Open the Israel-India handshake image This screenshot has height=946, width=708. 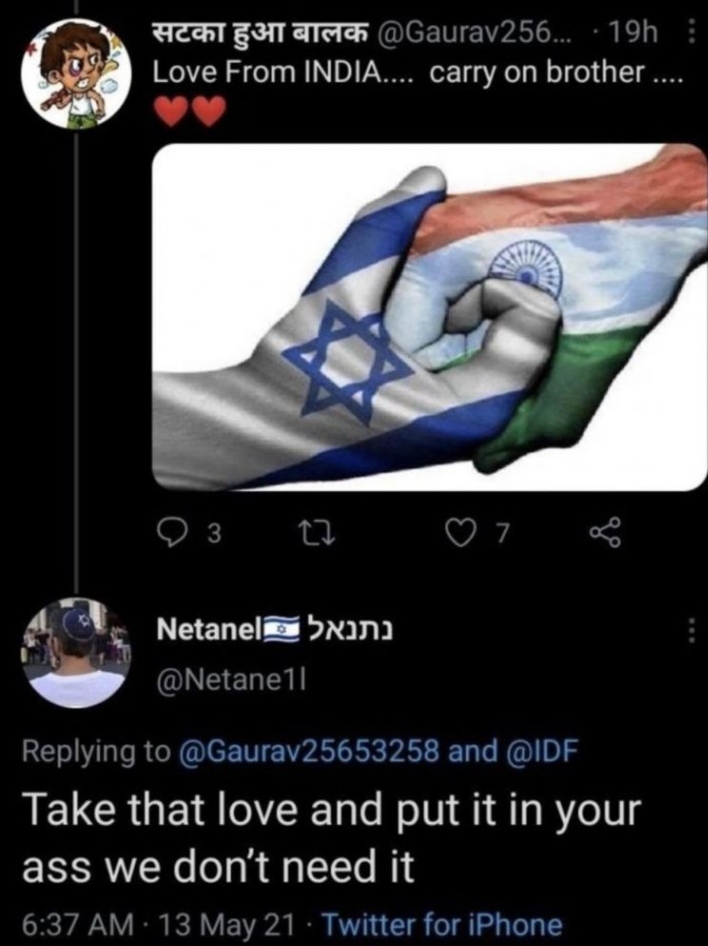pyautogui.click(x=429, y=317)
